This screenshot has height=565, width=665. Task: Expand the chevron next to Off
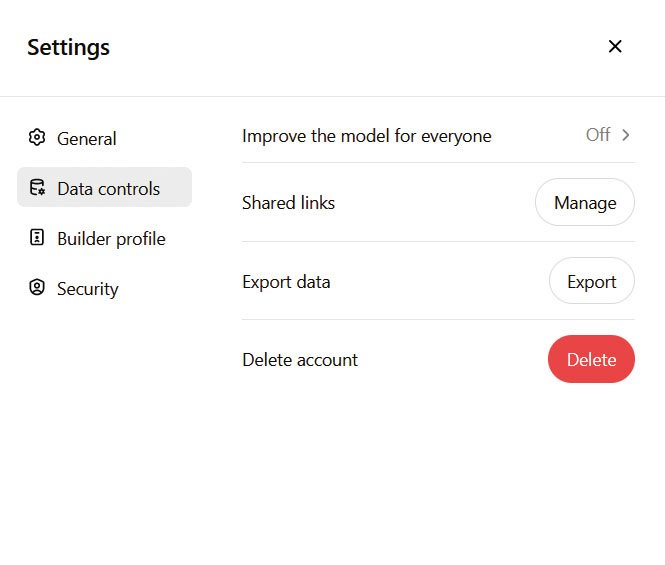click(x=626, y=135)
